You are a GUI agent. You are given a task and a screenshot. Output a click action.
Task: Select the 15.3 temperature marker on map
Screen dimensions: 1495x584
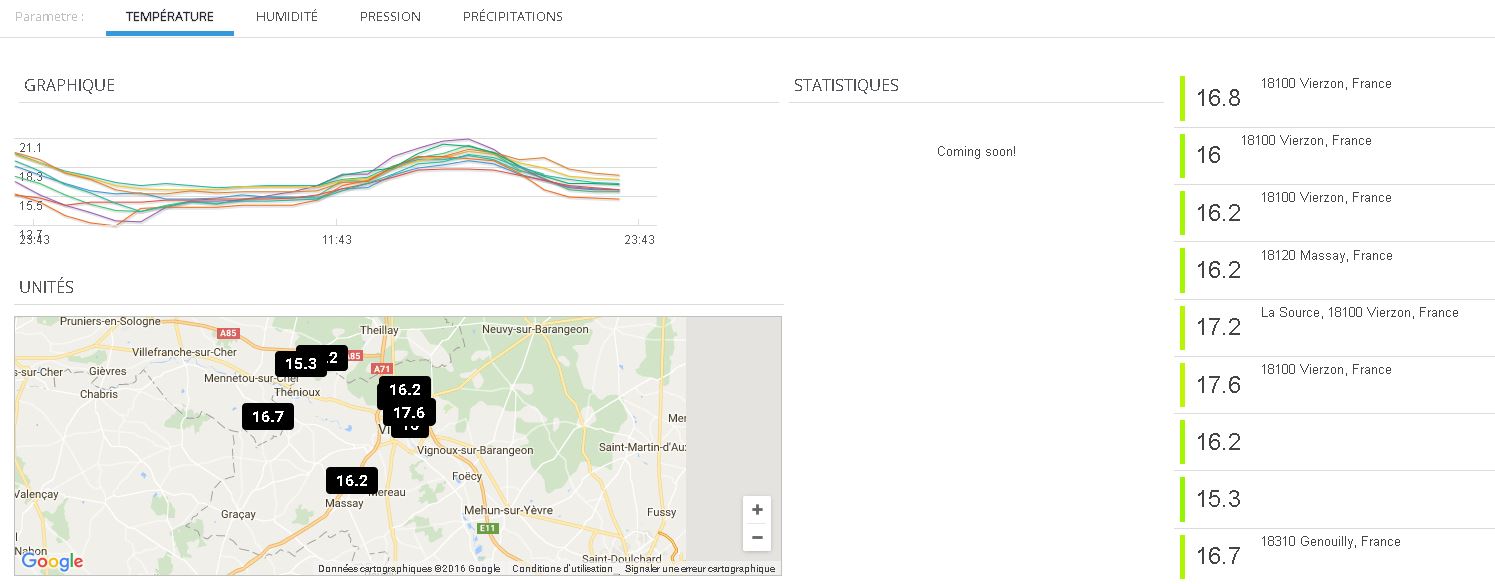pos(299,364)
